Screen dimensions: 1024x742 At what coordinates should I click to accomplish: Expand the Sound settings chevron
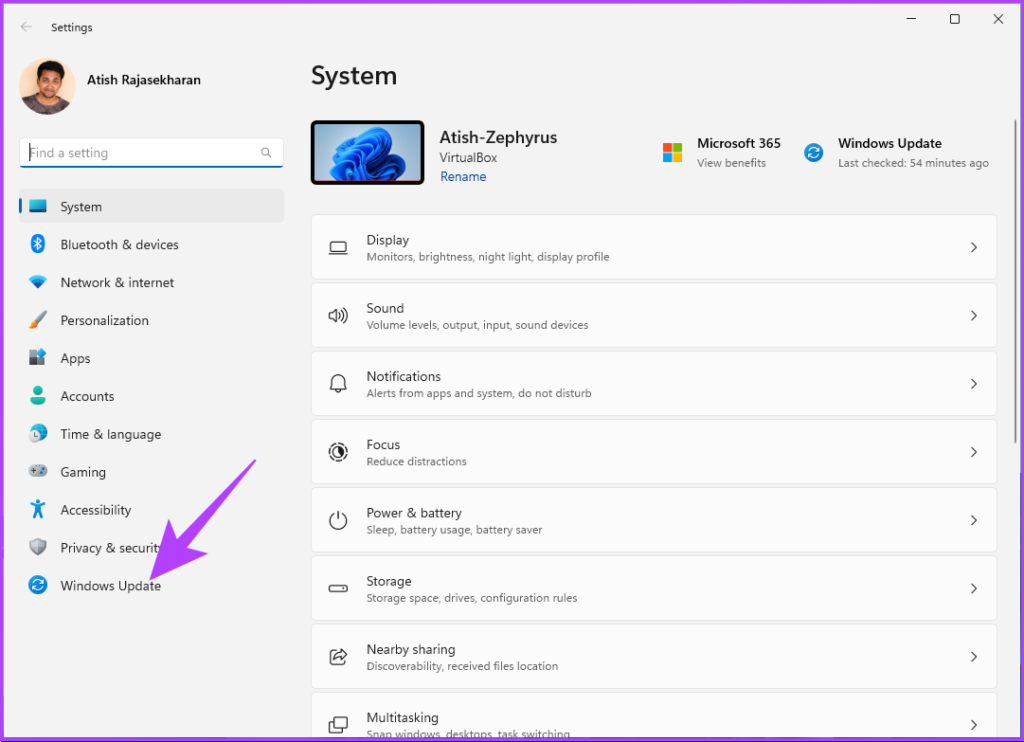[x=973, y=316]
